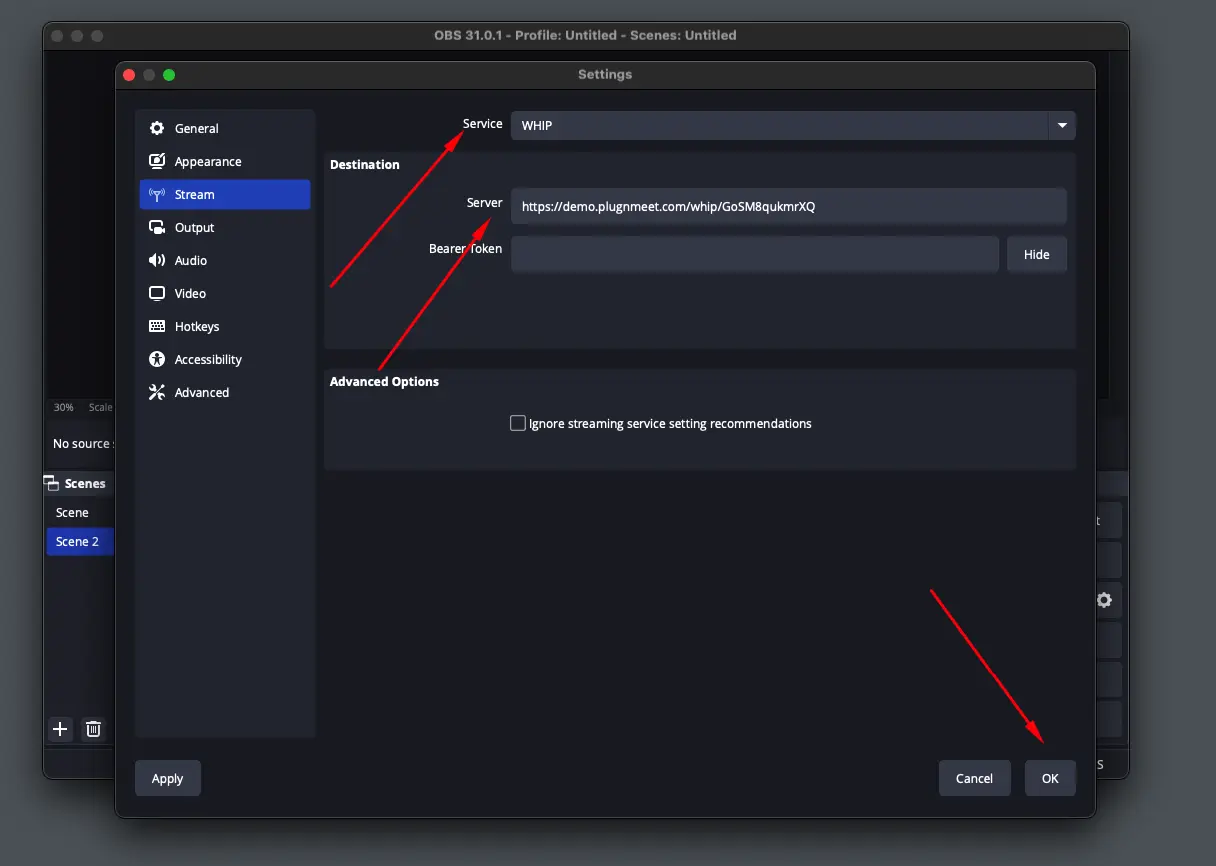Screen dimensions: 1216x866
Task: Click the General gear icon in sidebar
Action: 157,128
